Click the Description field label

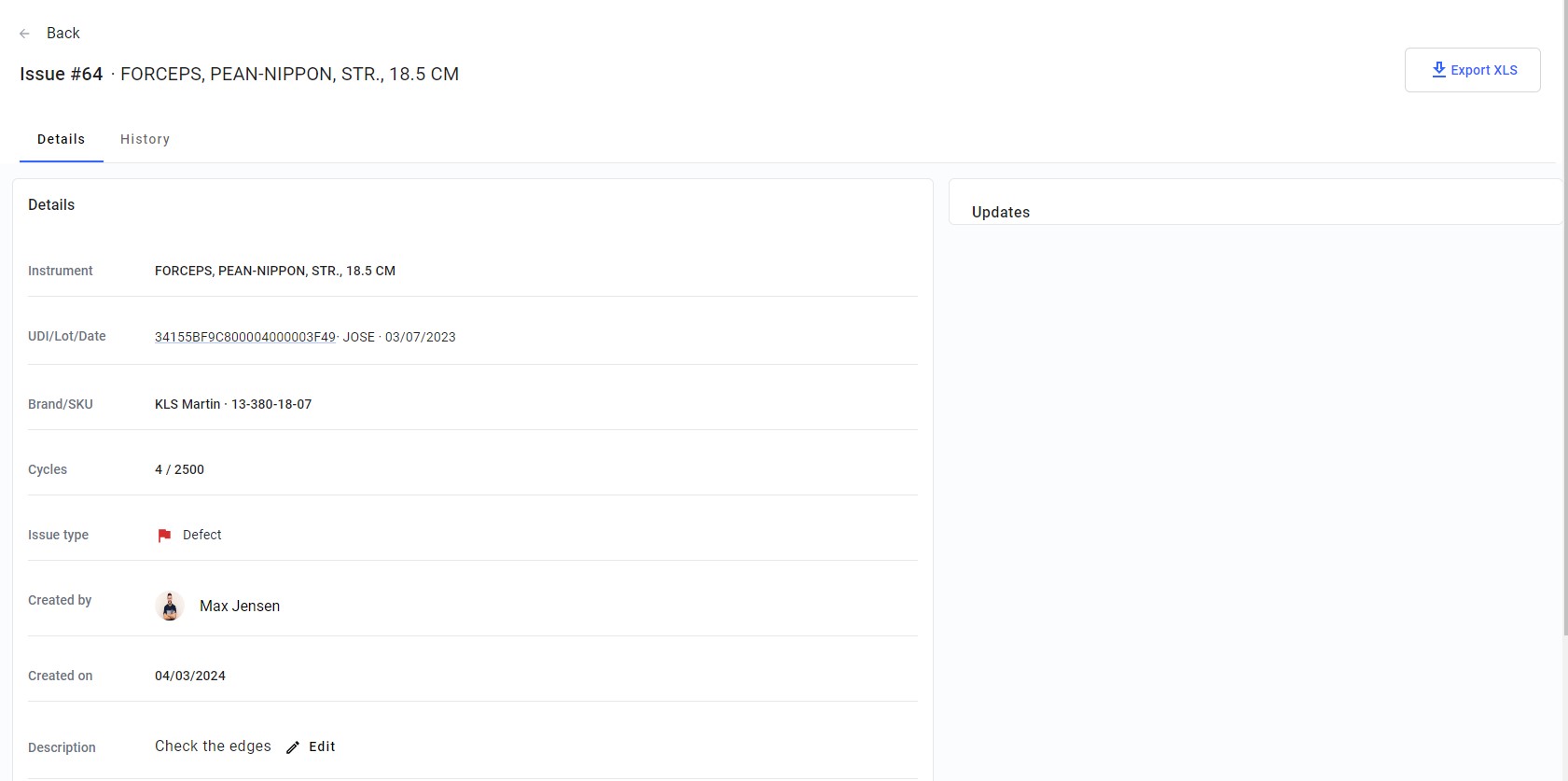pos(62,747)
